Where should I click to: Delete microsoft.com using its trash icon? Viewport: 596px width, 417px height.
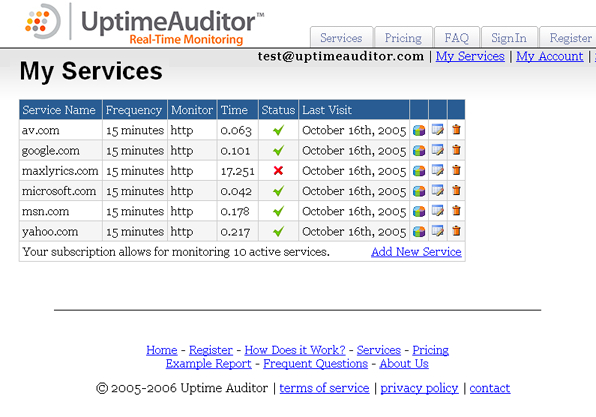[x=457, y=190]
